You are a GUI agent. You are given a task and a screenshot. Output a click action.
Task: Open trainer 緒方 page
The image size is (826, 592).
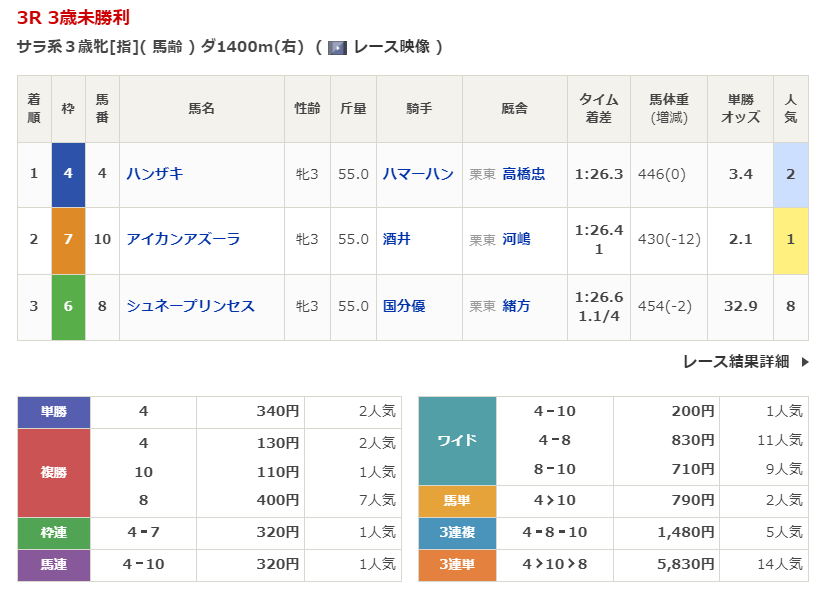click(x=516, y=306)
